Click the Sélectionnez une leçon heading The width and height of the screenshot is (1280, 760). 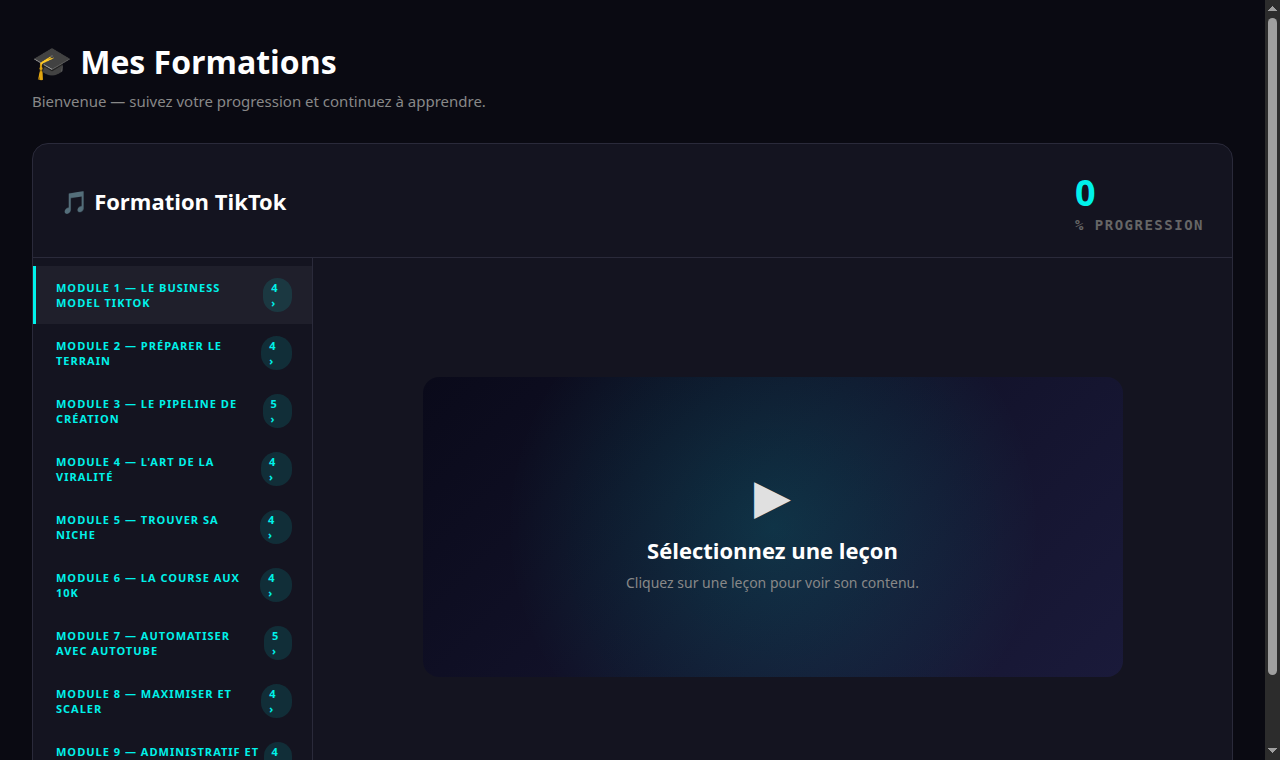coord(772,551)
